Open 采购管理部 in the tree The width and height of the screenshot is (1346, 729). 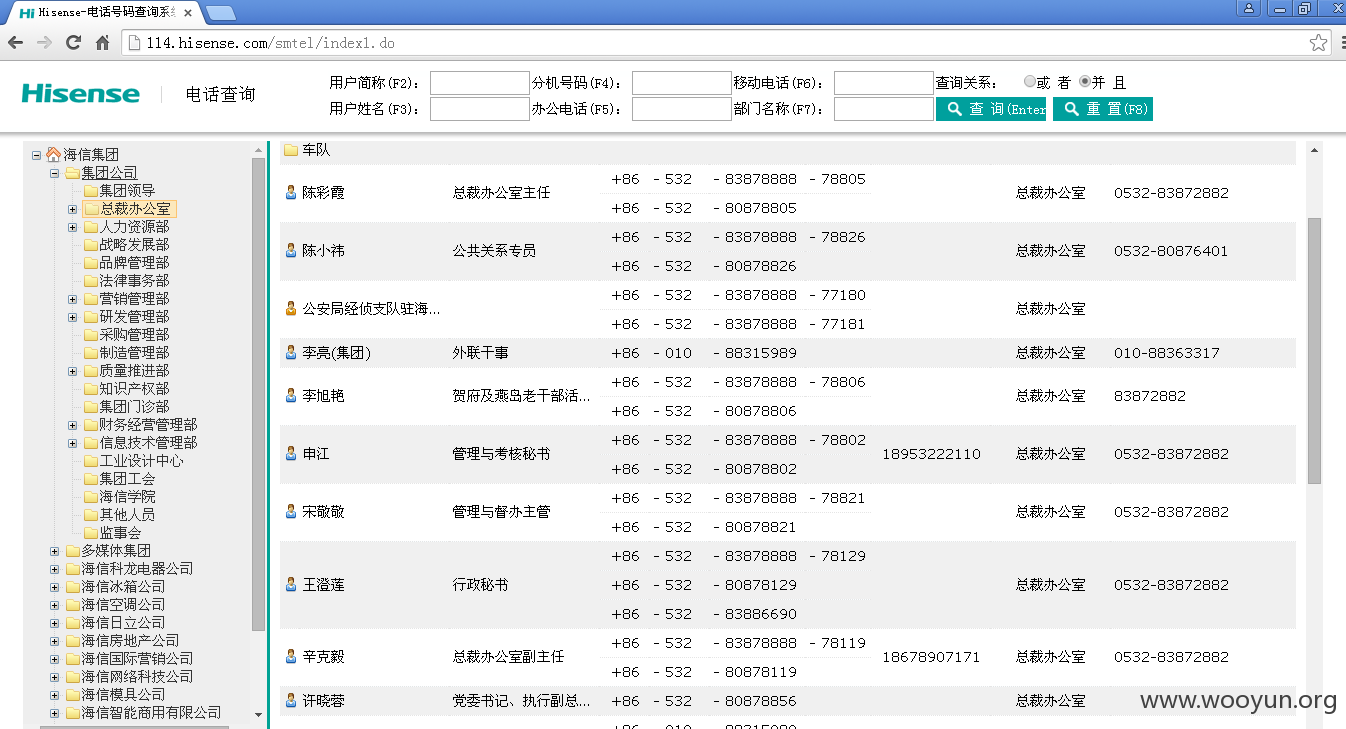[134, 335]
